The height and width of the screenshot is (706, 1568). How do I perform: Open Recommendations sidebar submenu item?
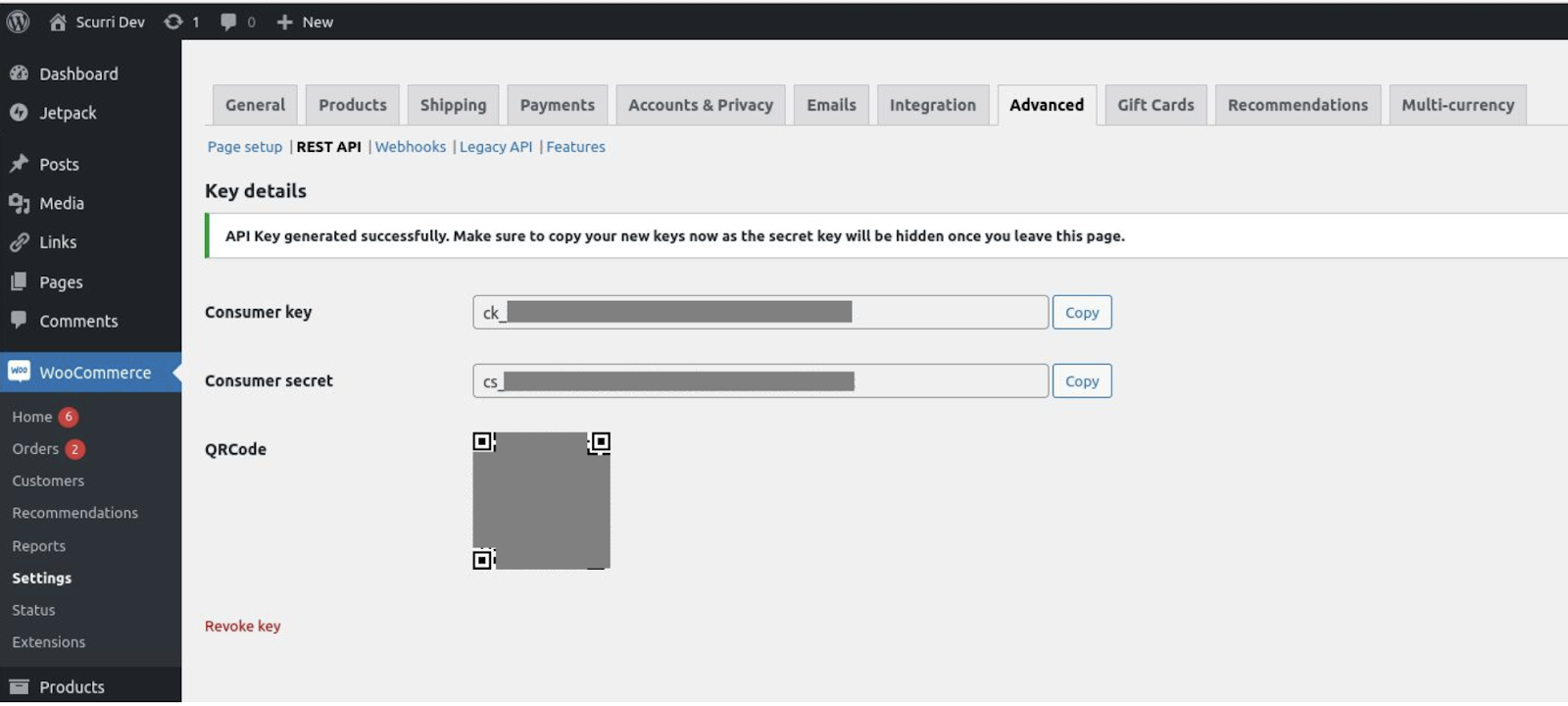point(74,513)
